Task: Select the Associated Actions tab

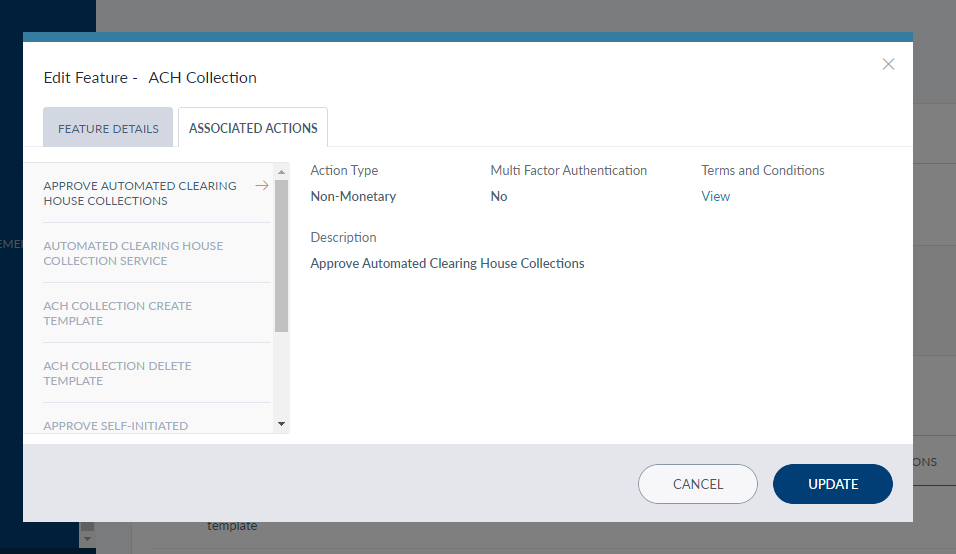Action: tap(253, 128)
